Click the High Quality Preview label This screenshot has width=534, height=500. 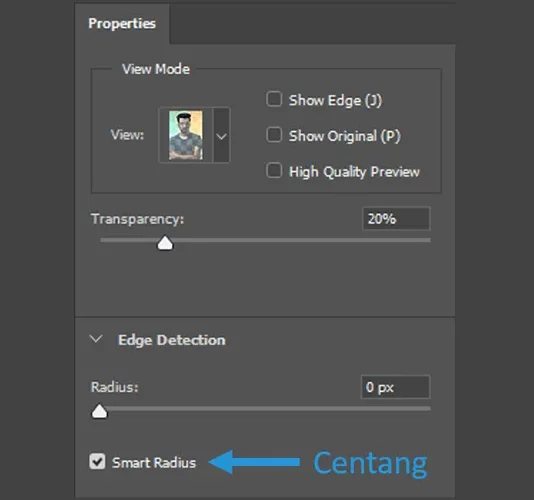pyautogui.click(x=354, y=172)
